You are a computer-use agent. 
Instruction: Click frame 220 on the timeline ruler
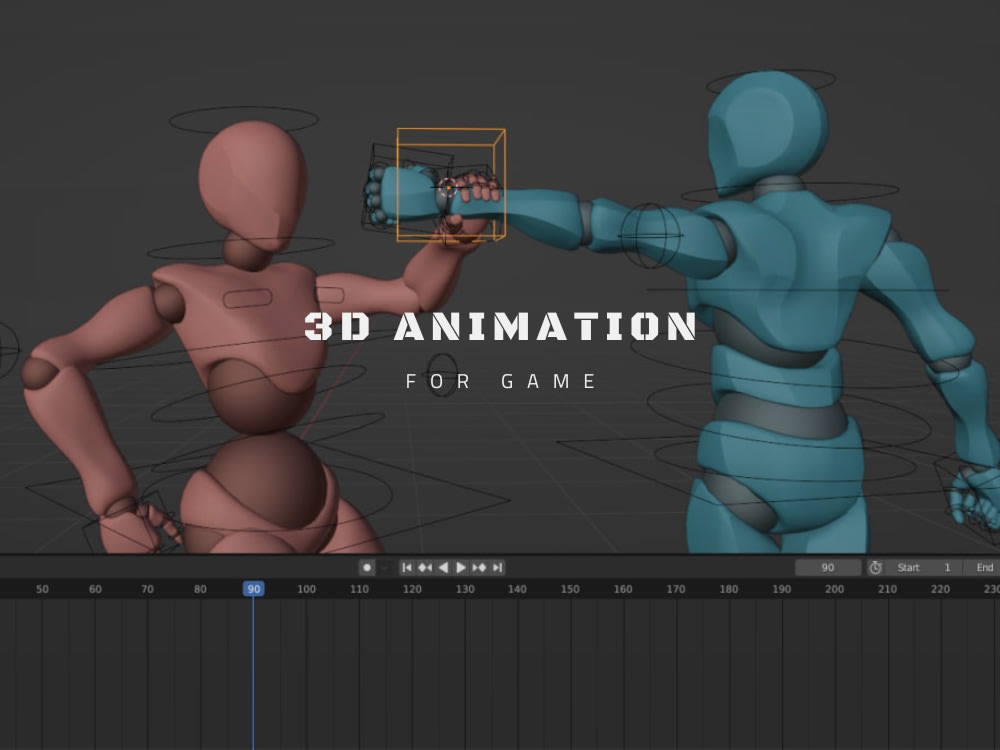point(940,589)
